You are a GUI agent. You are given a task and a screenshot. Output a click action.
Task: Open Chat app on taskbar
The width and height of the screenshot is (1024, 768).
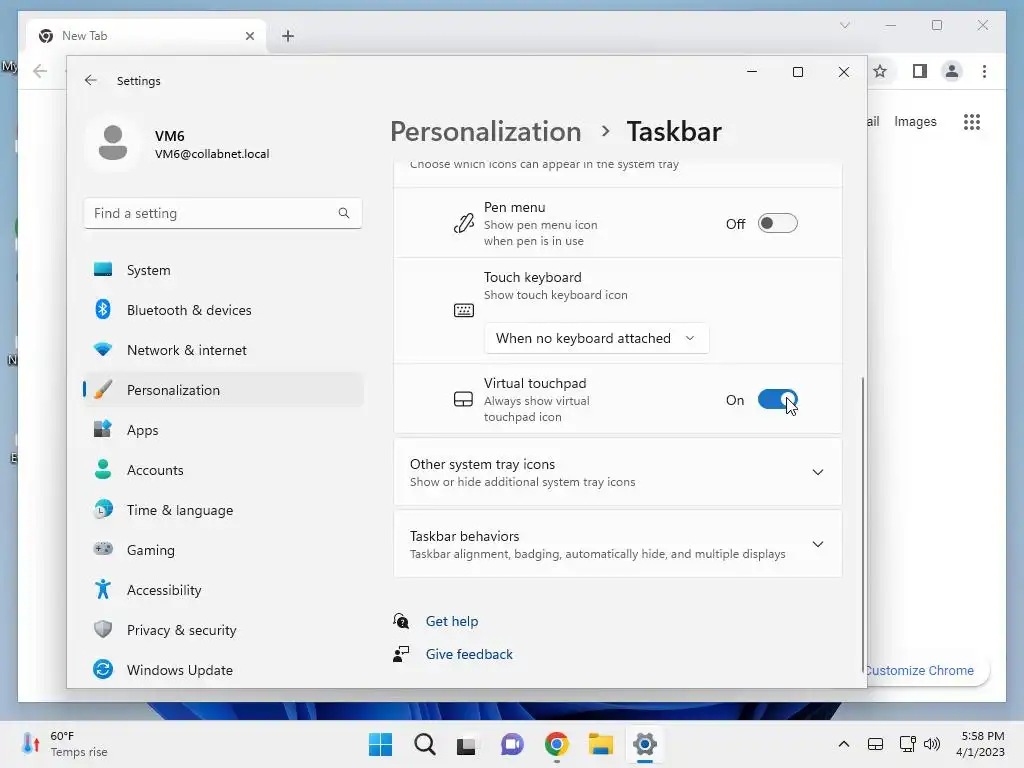click(512, 744)
